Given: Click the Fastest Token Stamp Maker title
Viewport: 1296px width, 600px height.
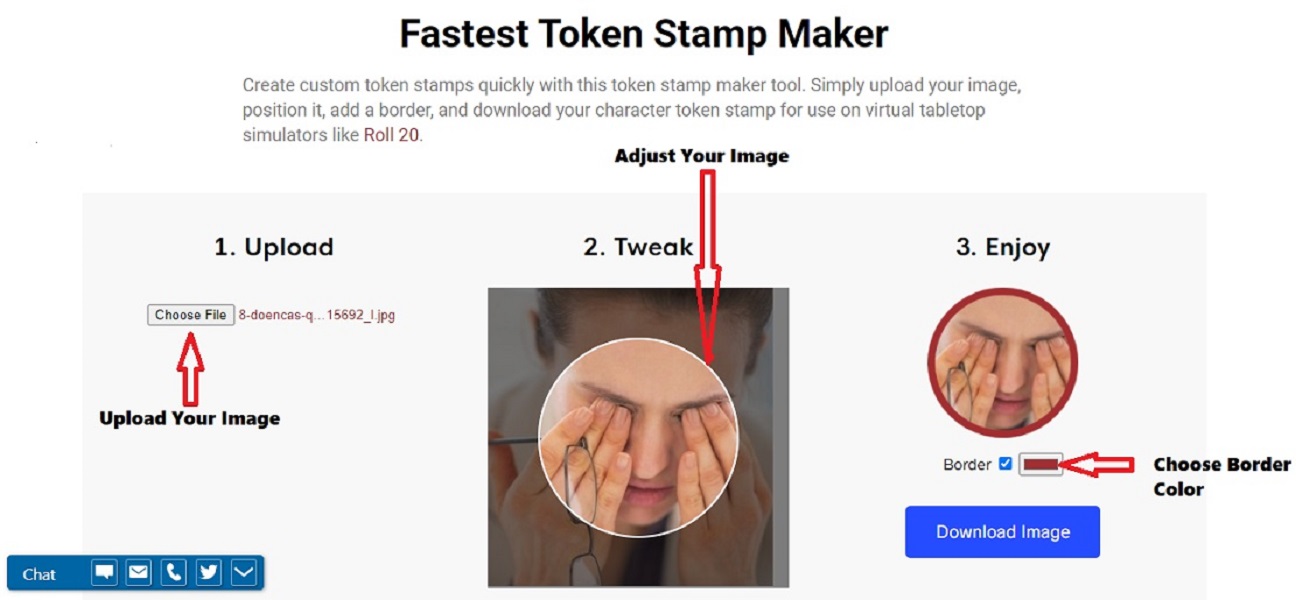Looking at the screenshot, I should coord(644,34).
